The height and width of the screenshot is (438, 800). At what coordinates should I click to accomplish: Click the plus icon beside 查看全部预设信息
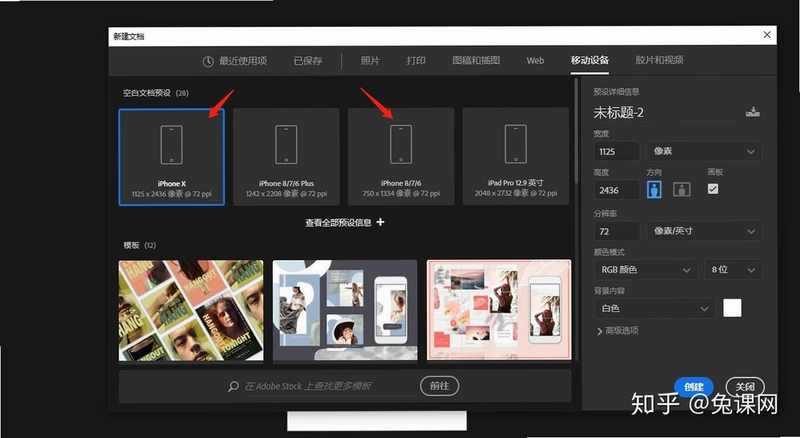(x=380, y=222)
